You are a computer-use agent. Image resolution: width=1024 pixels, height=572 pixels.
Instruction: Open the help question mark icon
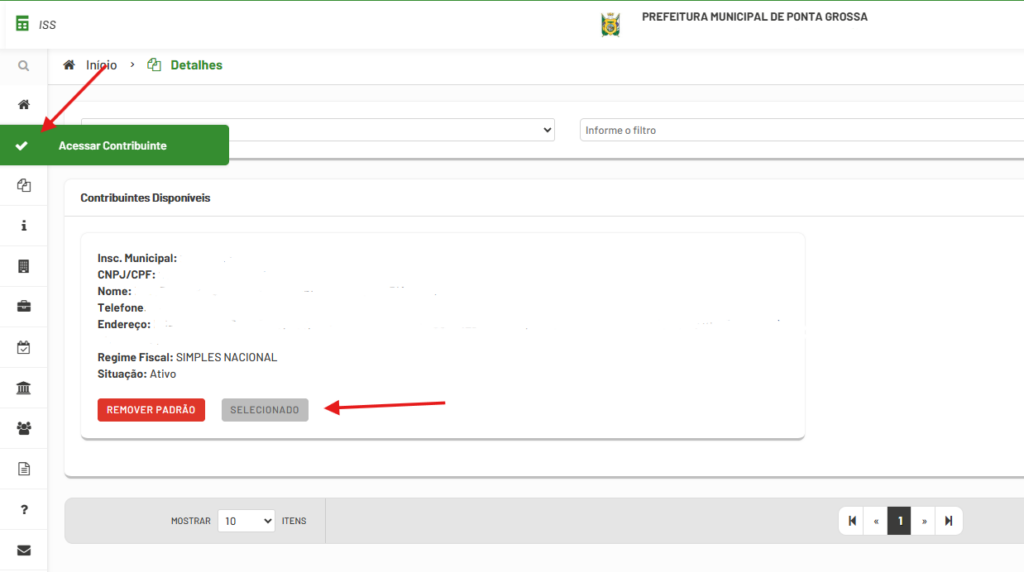[24, 509]
